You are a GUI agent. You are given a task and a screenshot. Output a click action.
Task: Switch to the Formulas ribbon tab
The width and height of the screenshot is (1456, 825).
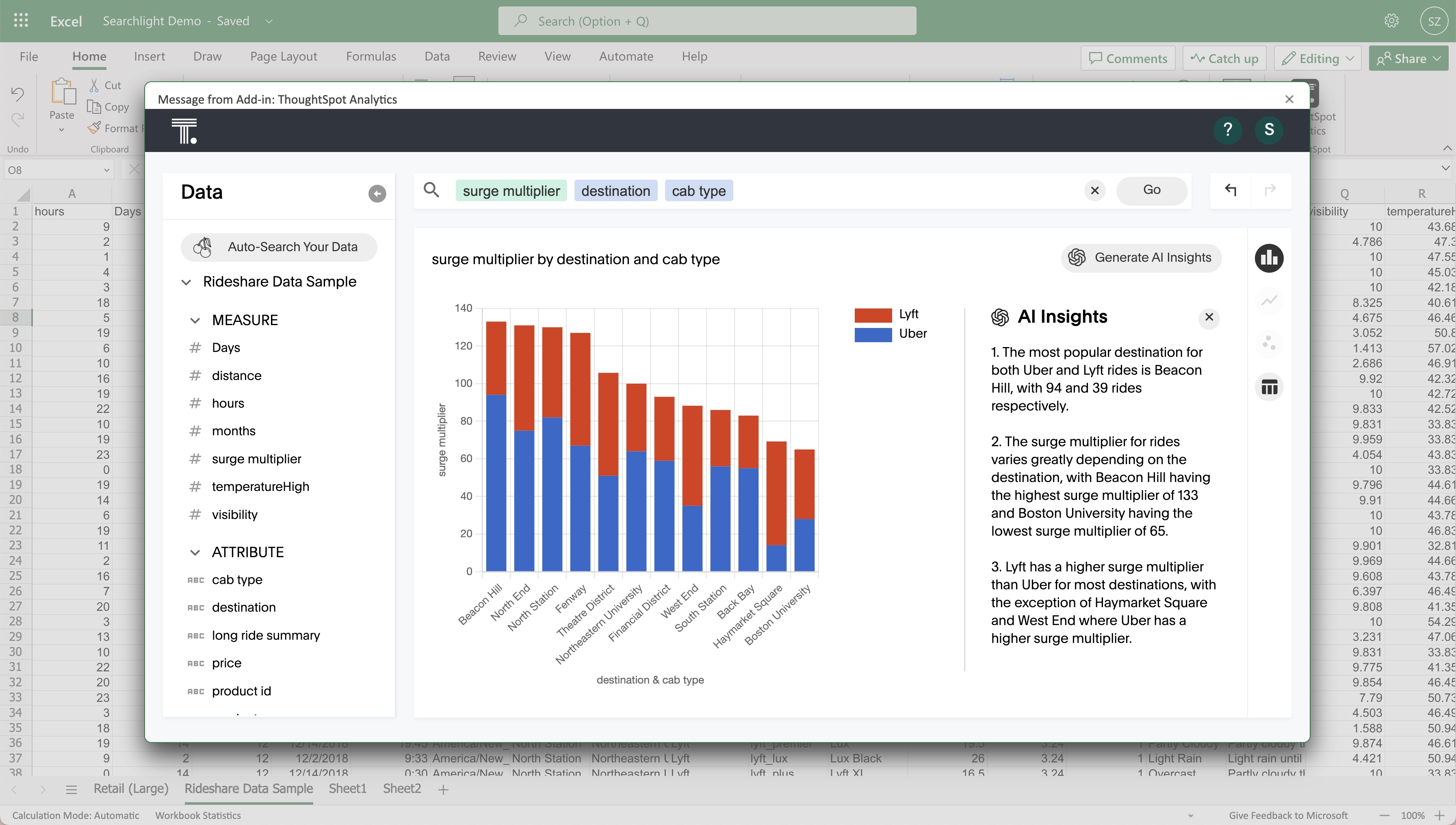click(371, 56)
